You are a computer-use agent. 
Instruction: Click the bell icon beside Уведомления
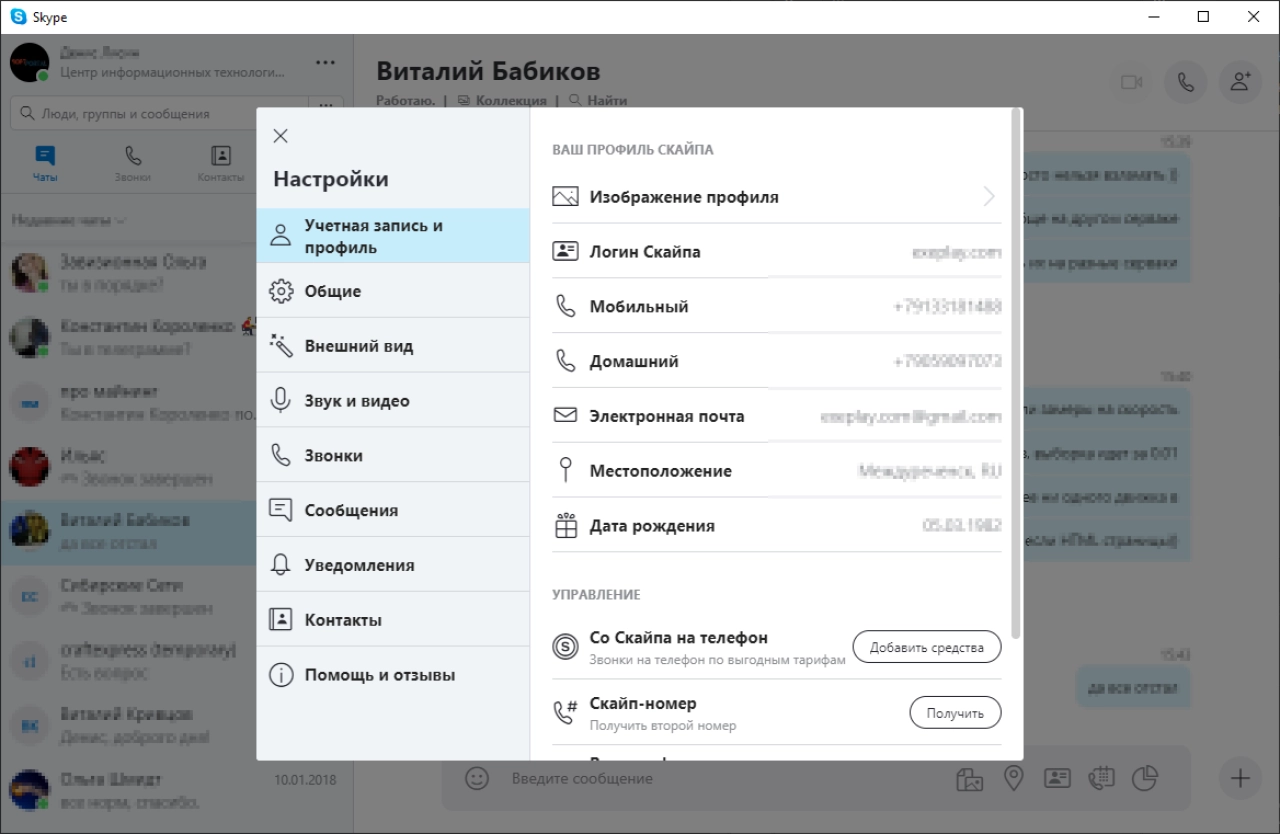pyautogui.click(x=281, y=565)
